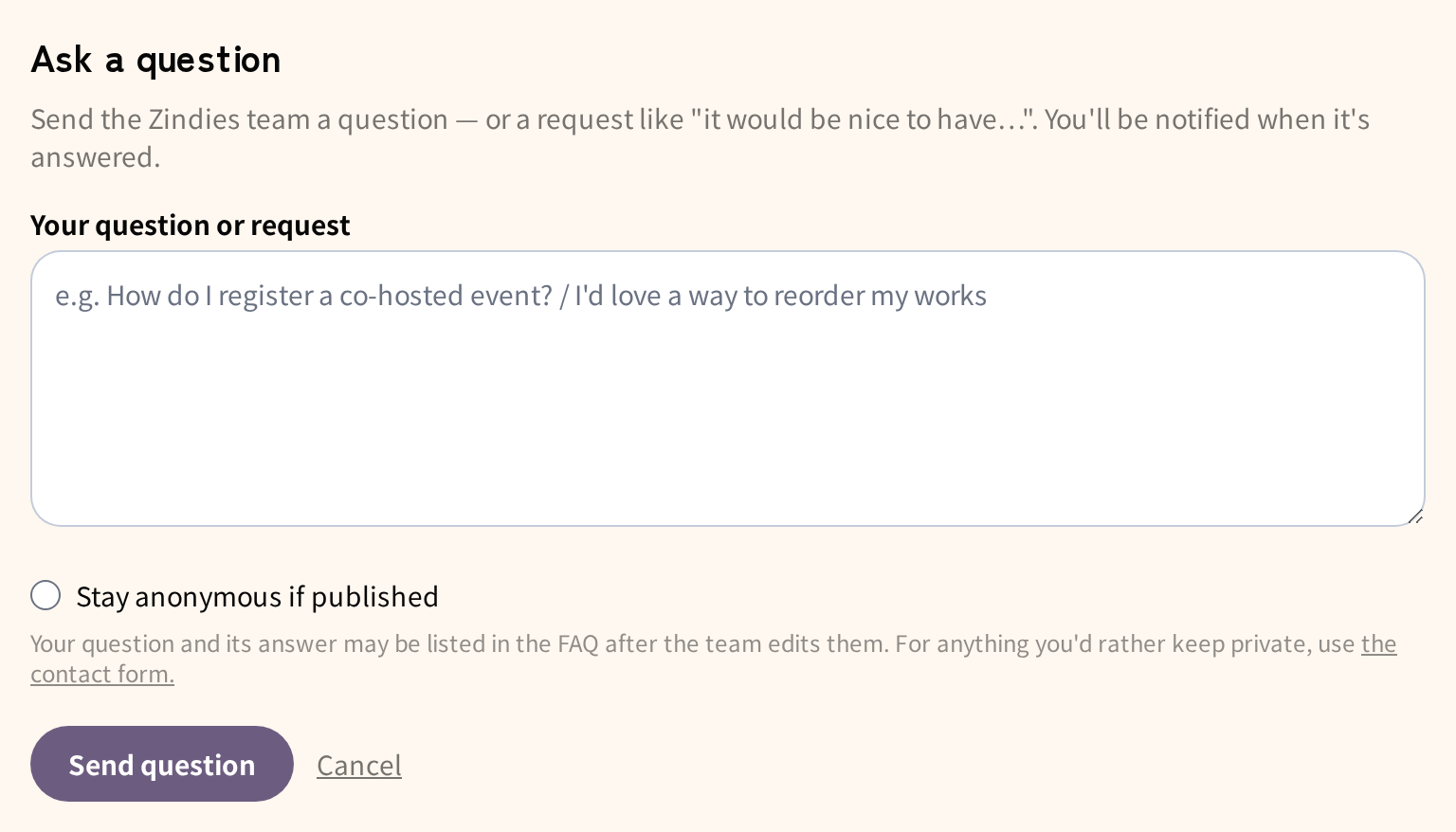Click the "Your question or request" field label
This screenshot has width=1456, height=832.
tap(191, 226)
